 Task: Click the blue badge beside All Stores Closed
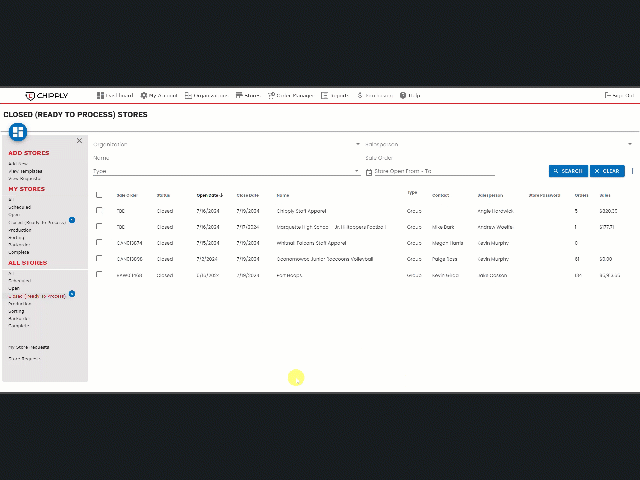(x=72, y=295)
